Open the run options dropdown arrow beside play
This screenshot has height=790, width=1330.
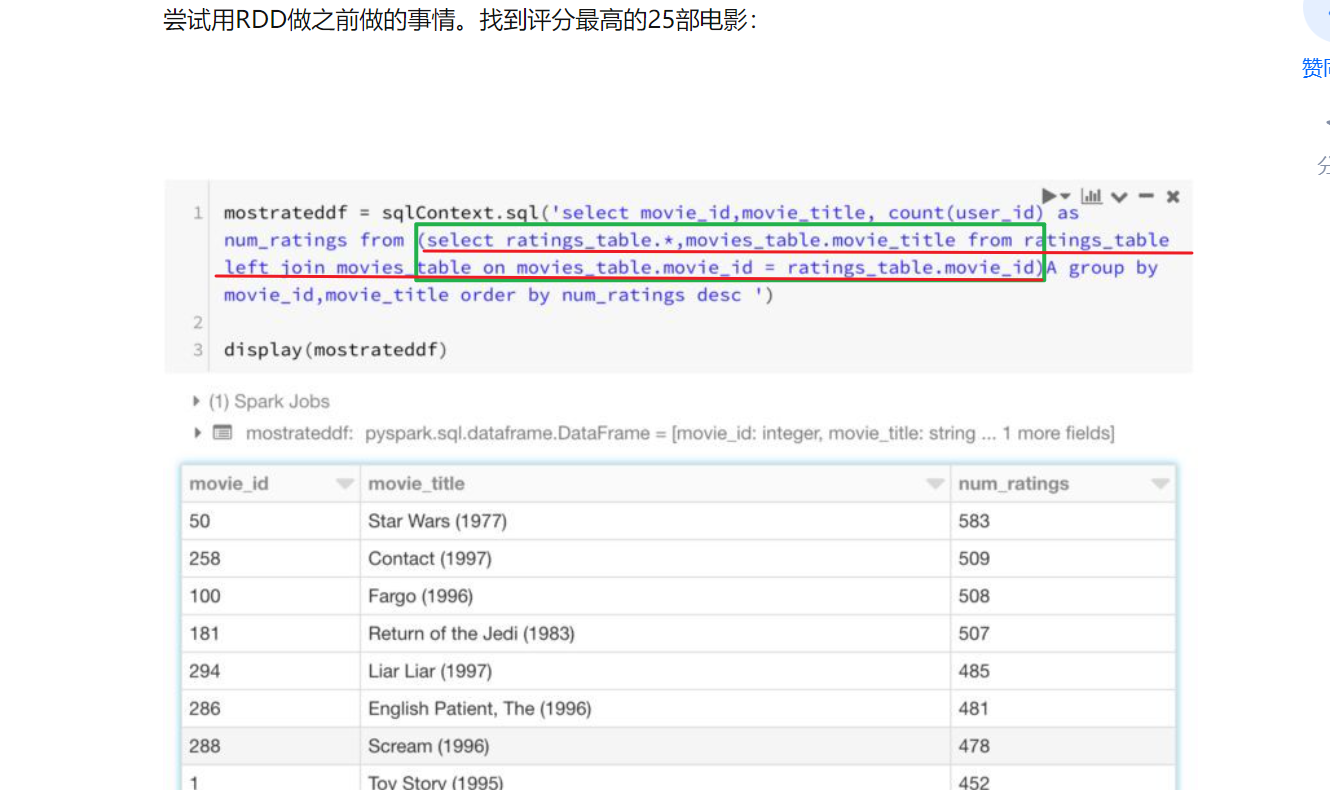(1065, 197)
